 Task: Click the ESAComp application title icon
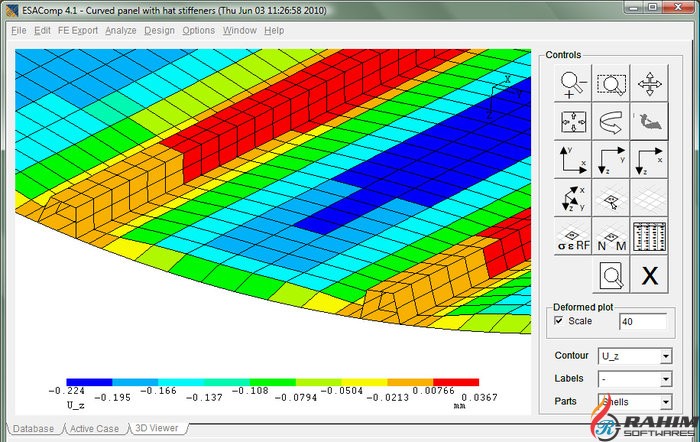(x=12, y=9)
